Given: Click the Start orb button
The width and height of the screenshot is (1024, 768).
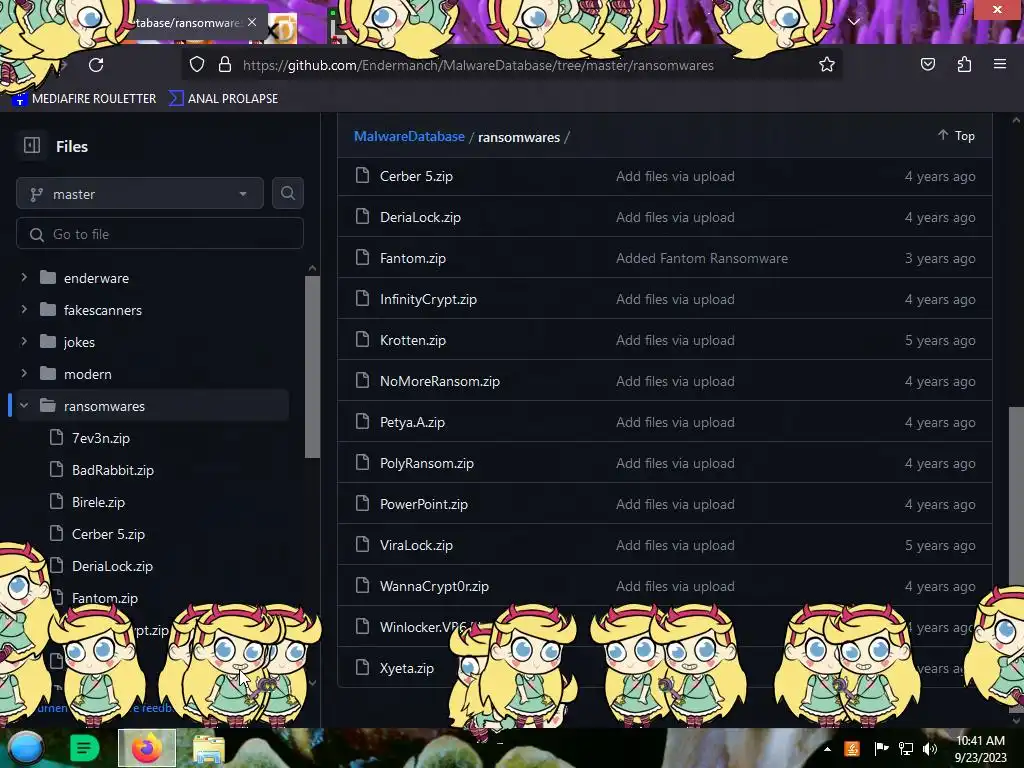Looking at the screenshot, I should click(x=25, y=748).
